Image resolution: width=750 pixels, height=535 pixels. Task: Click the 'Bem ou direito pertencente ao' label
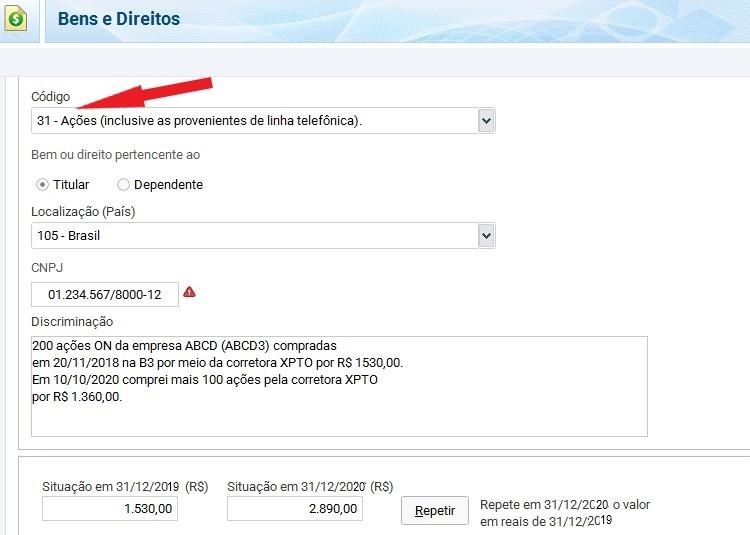pos(116,155)
